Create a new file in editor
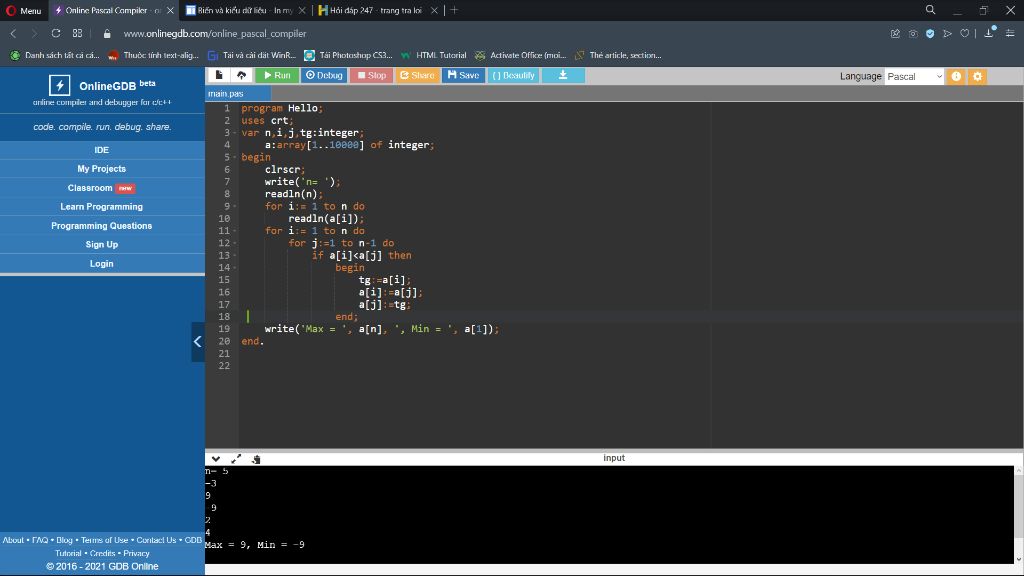This screenshot has width=1024, height=576. click(x=219, y=75)
